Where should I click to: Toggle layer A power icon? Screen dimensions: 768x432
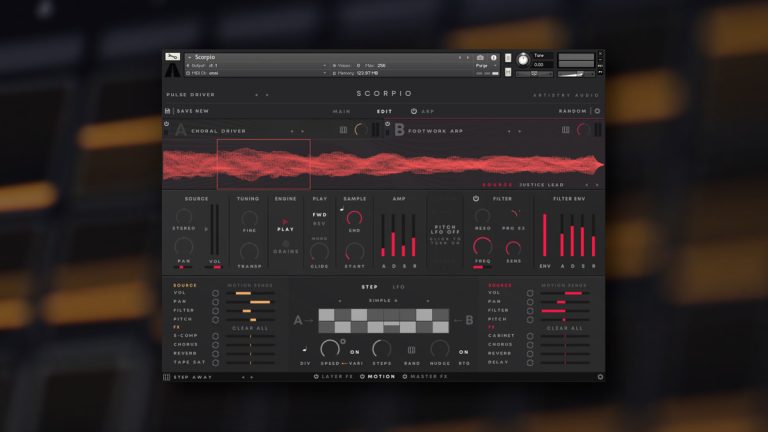point(167,124)
